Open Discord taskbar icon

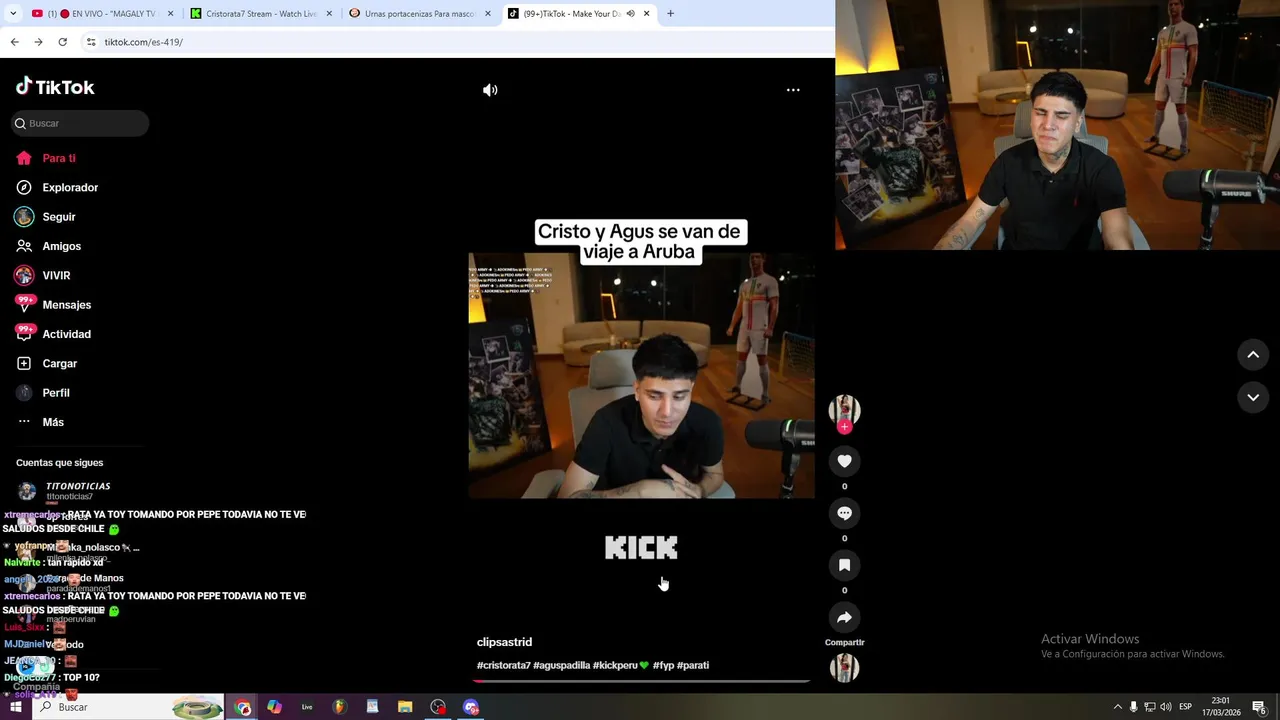tap(471, 707)
